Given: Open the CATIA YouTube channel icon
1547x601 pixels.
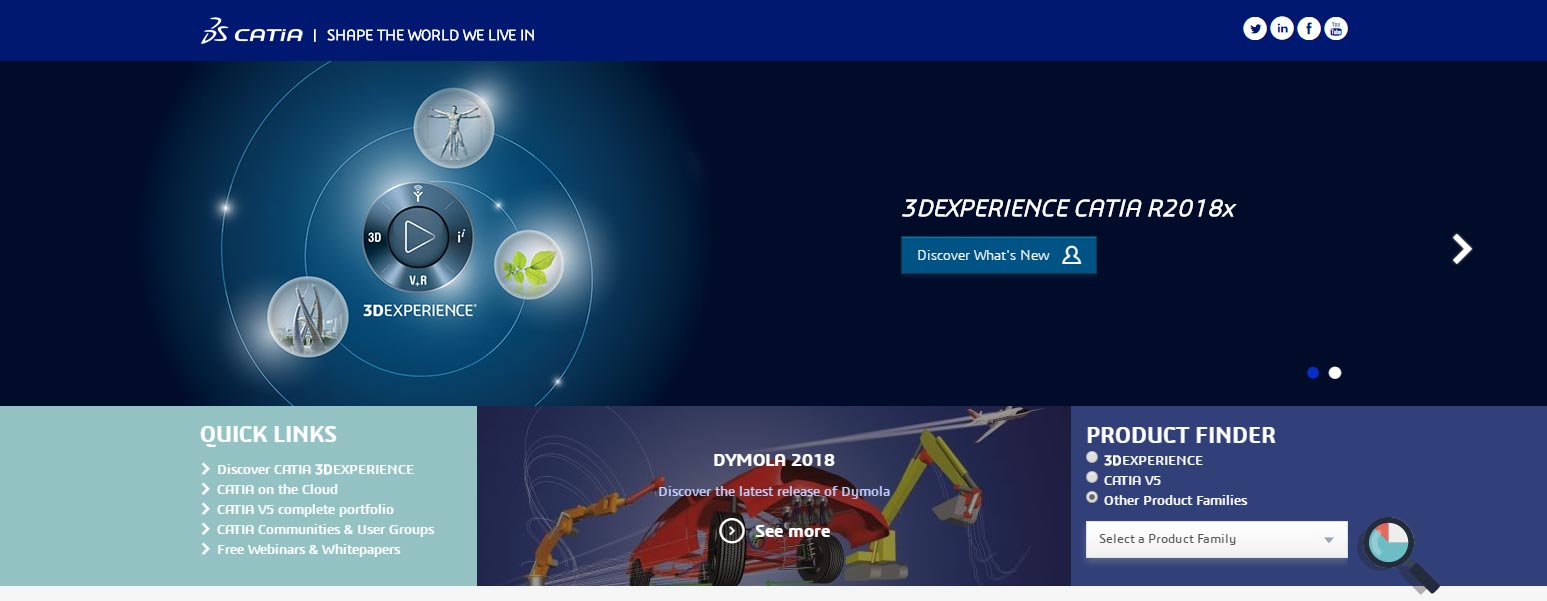Looking at the screenshot, I should (x=1336, y=29).
